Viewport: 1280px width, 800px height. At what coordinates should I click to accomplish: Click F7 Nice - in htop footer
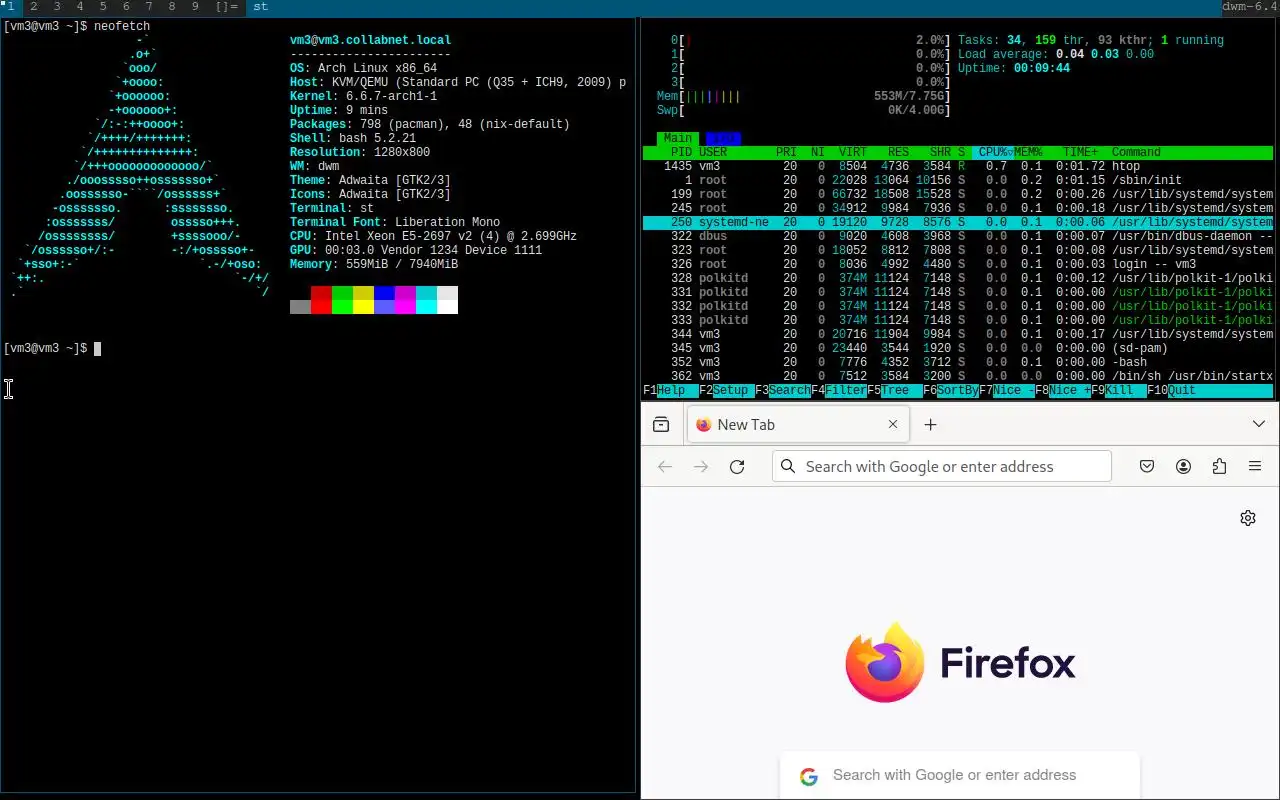(x=1007, y=390)
